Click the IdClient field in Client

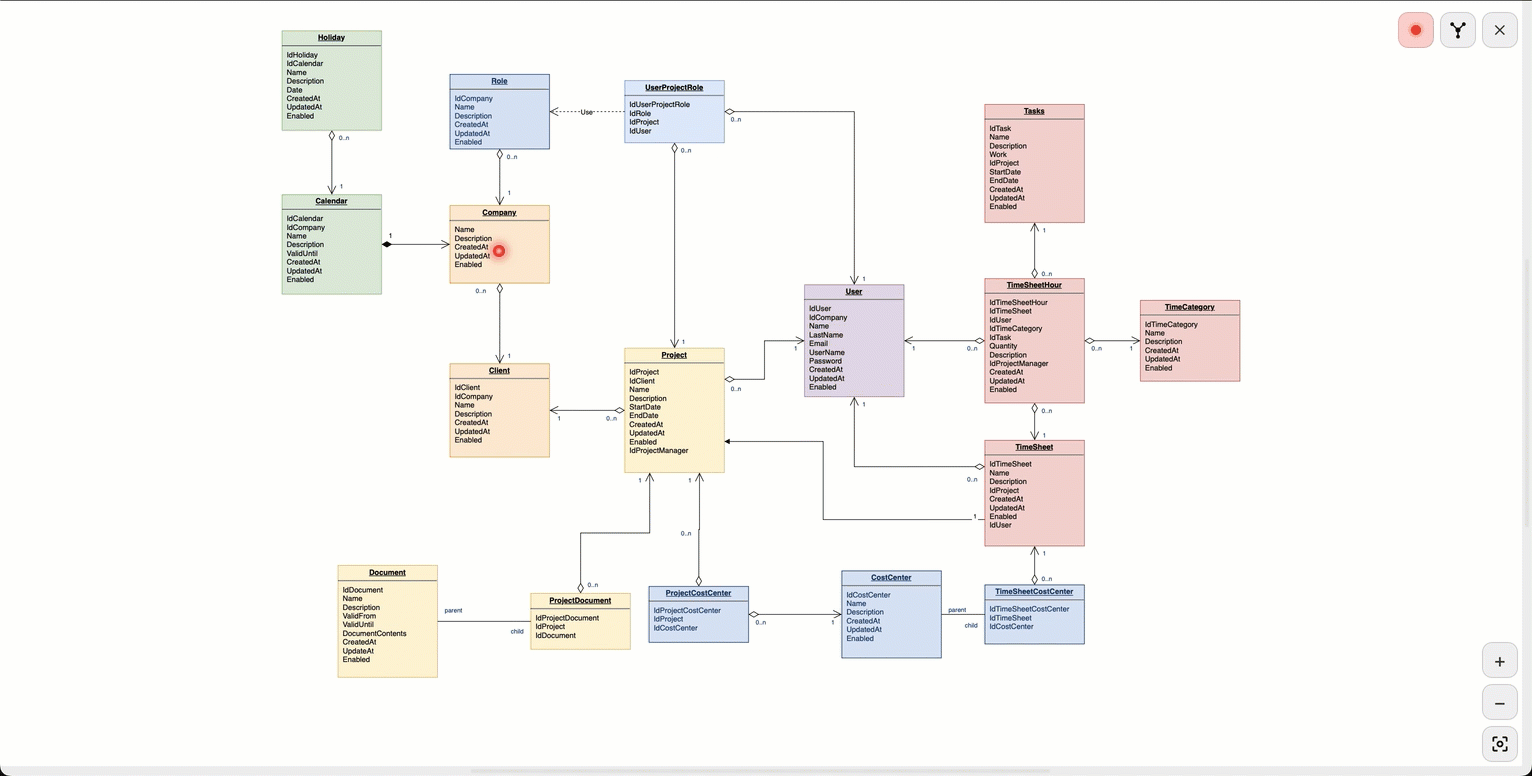467,388
